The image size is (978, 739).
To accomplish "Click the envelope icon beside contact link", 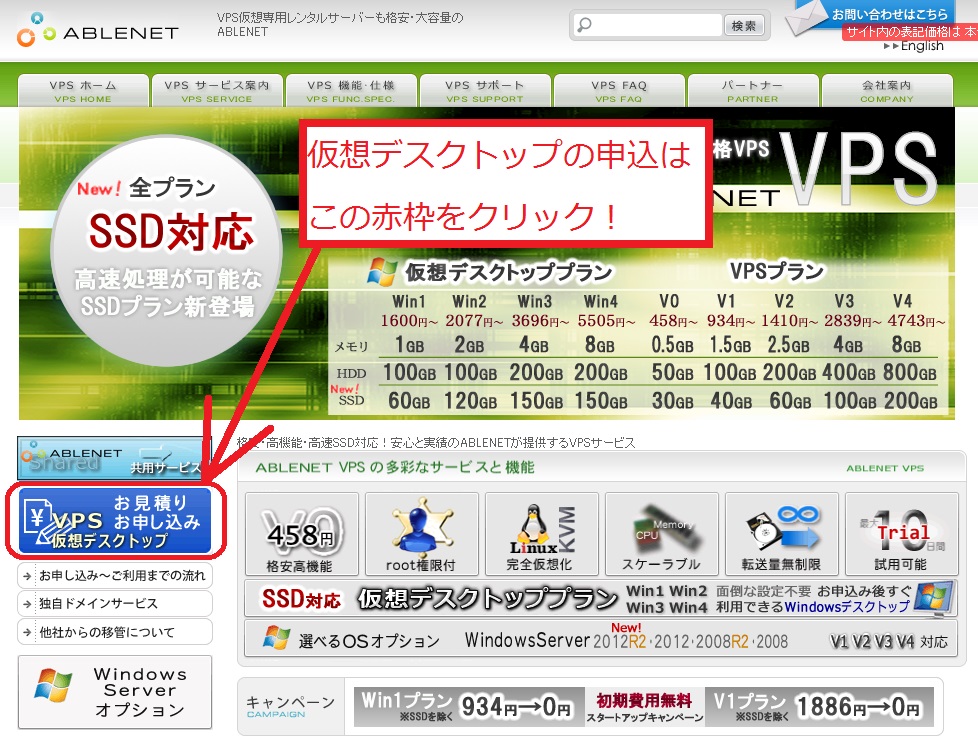I will pos(808,17).
